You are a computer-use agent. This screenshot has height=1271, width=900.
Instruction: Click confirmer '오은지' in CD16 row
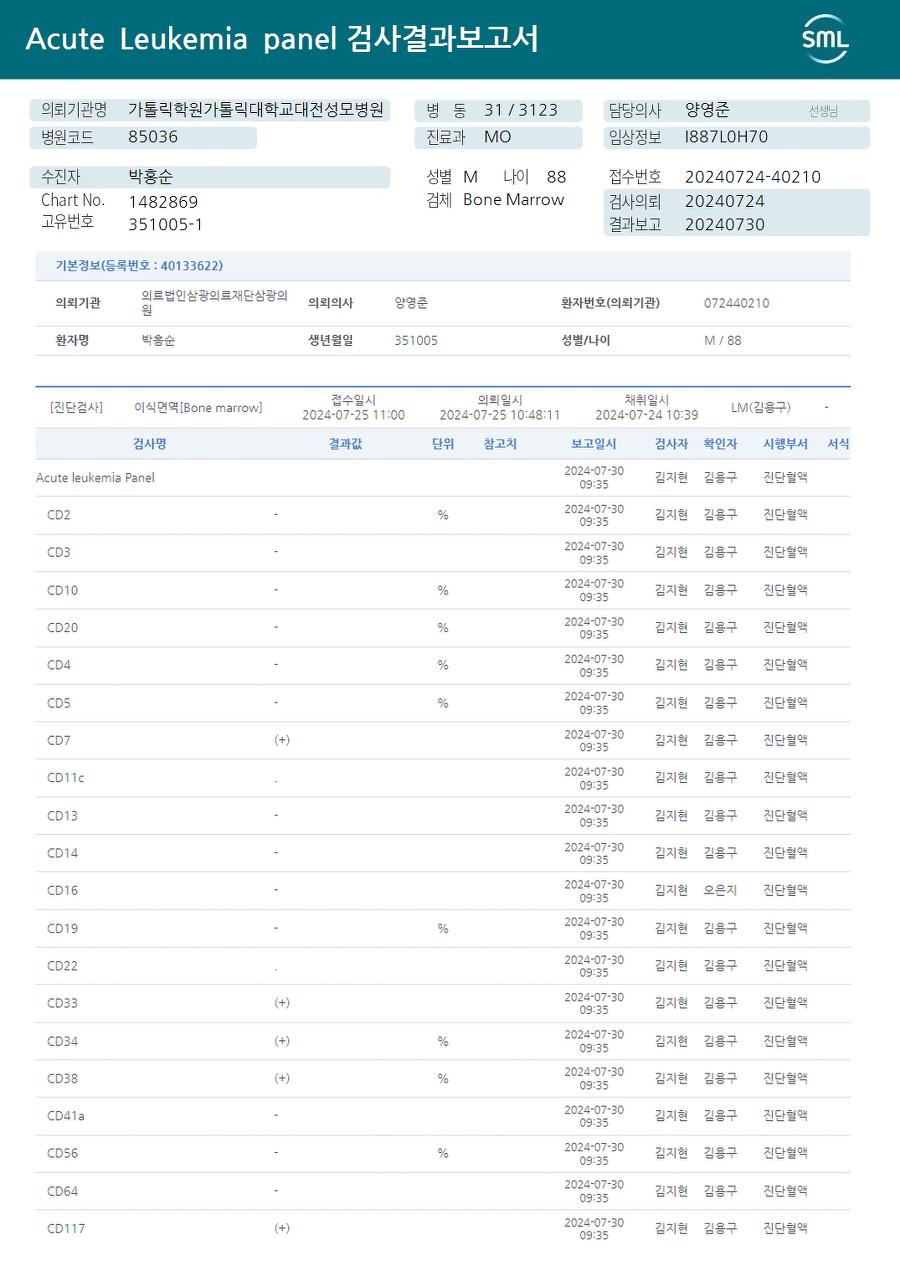pyautogui.click(x=720, y=890)
